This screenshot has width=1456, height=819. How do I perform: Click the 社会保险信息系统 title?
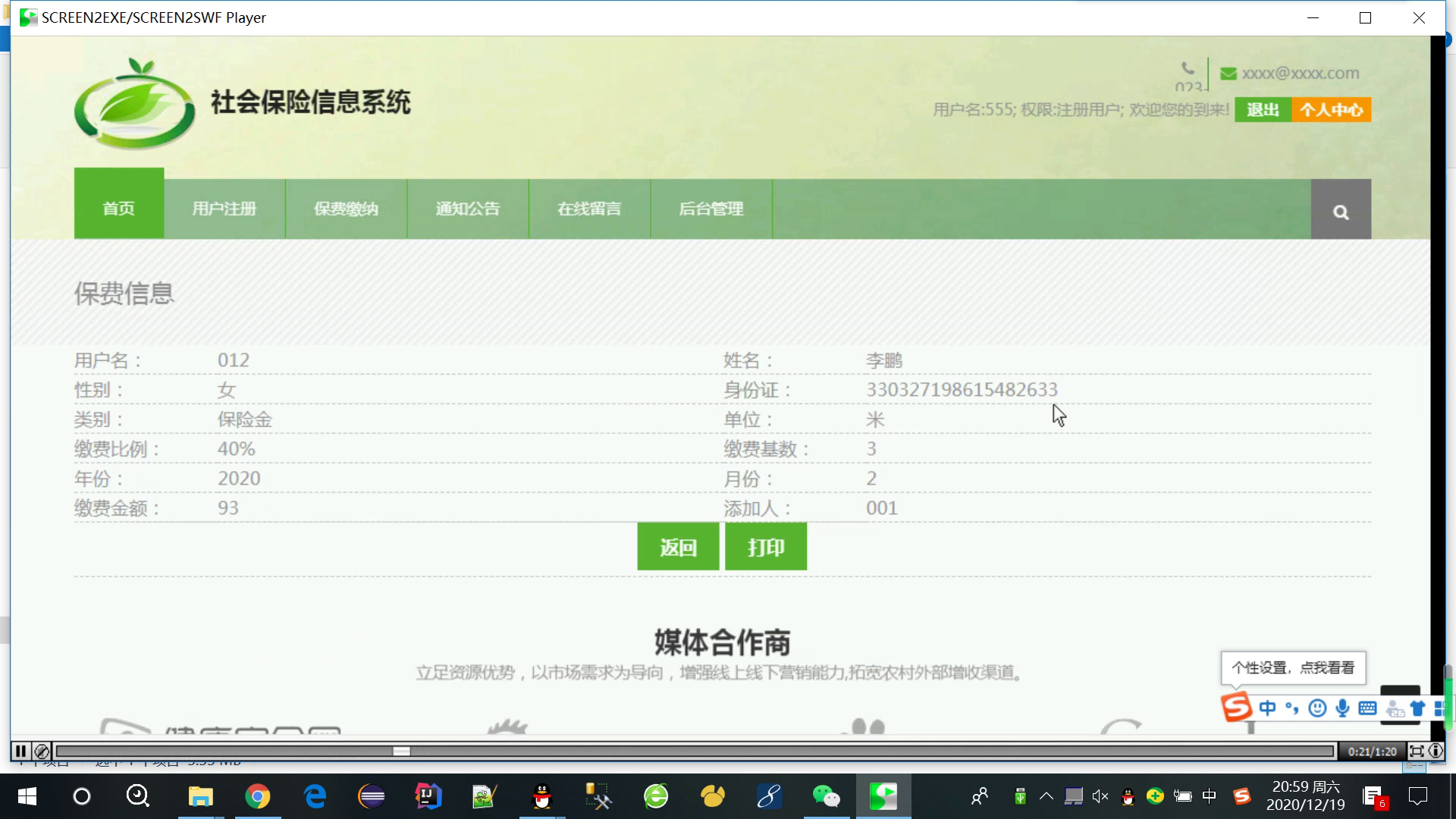[x=311, y=102]
